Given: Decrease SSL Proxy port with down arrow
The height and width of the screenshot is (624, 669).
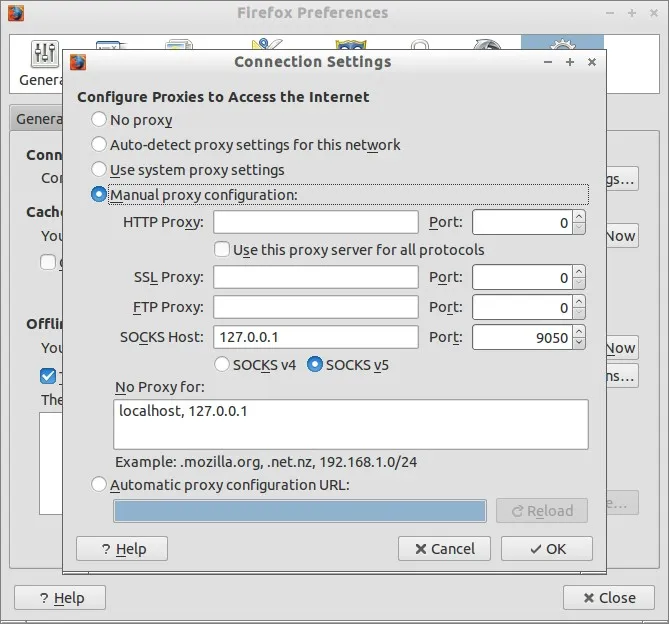Looking at the screenshot, I should pyautogui.click(x=579, y=283).
